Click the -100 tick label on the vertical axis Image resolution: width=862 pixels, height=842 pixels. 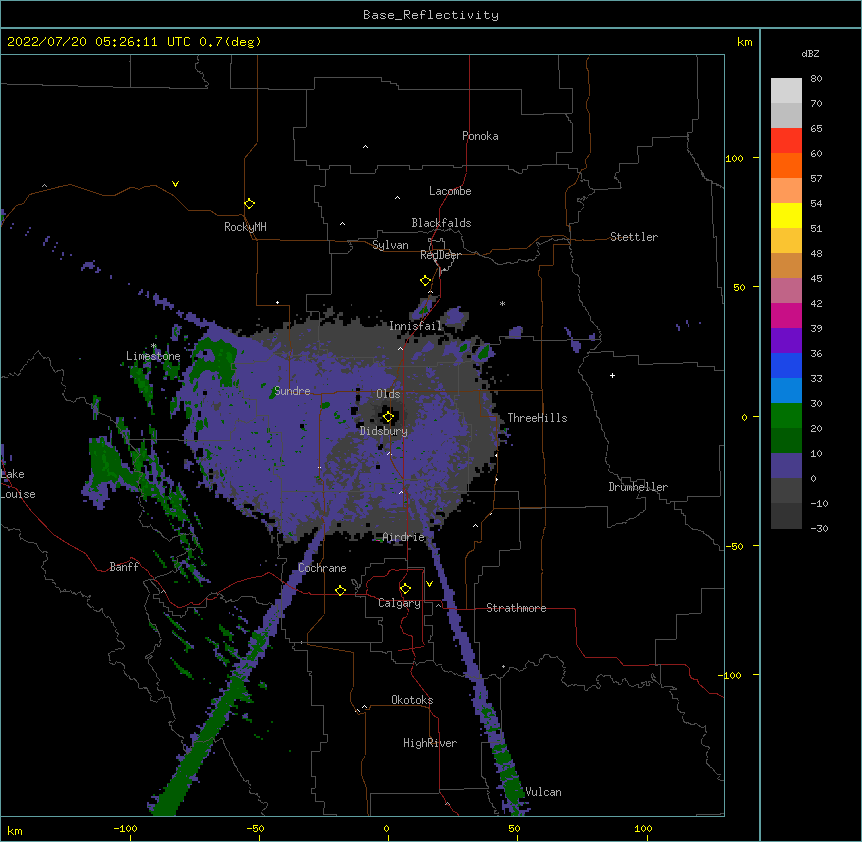coord(731,675)
